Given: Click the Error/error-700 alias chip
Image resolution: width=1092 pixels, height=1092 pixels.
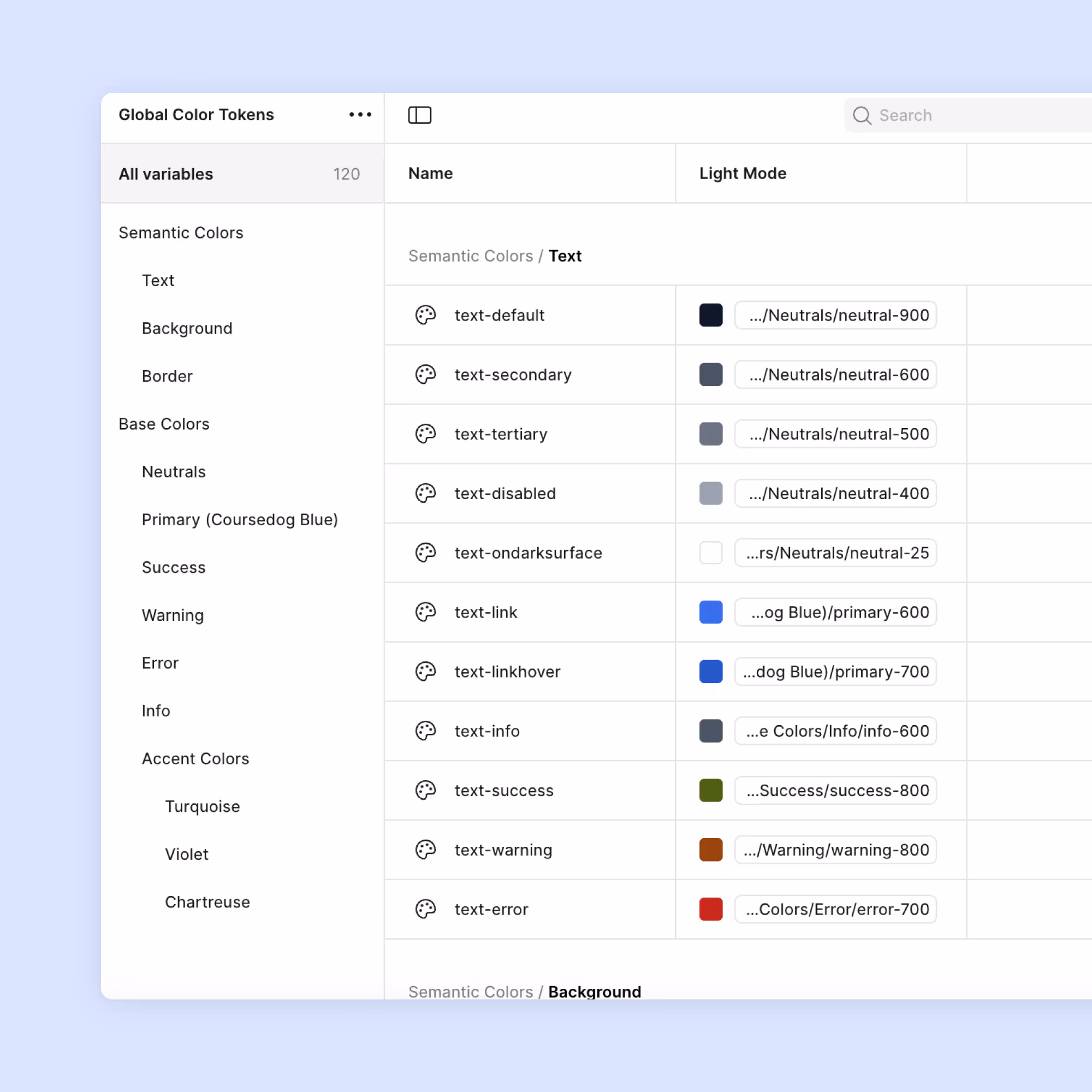Looking at the screenshot, I should pos(835,909).
